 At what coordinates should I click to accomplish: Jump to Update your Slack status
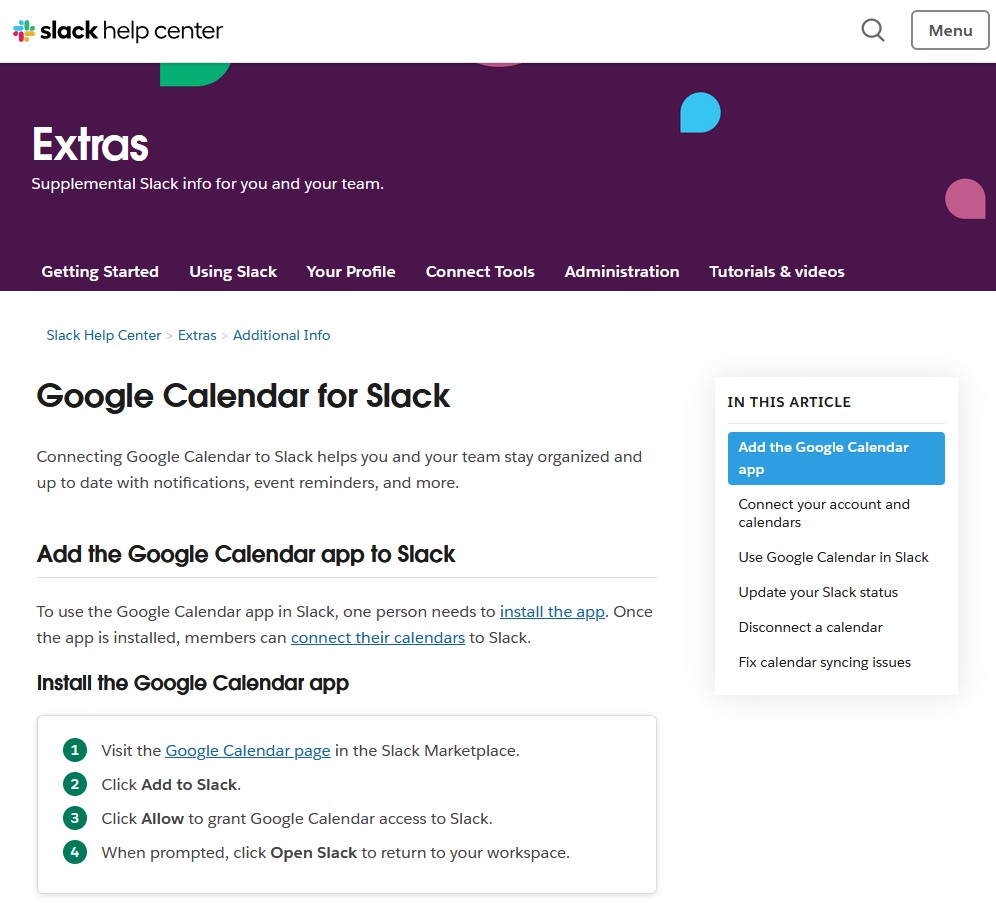pos(818,592)
